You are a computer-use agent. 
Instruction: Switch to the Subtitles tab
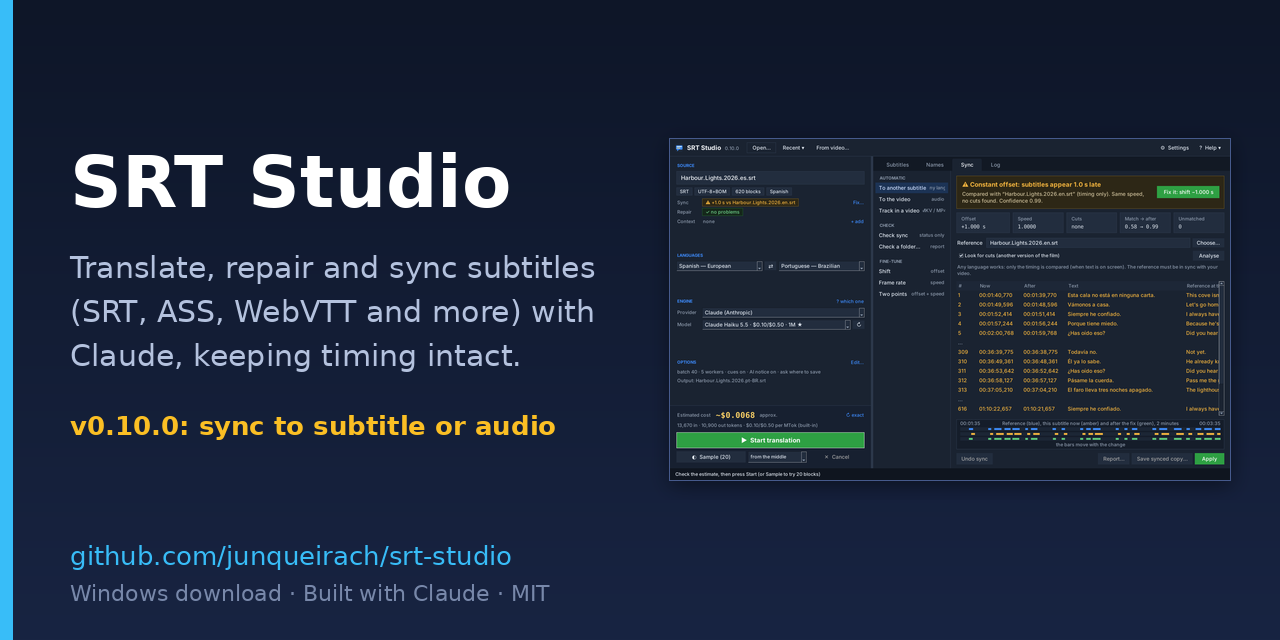pyautogui.click(x=897, y=164)
